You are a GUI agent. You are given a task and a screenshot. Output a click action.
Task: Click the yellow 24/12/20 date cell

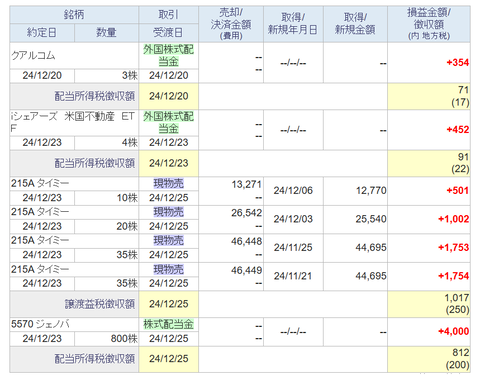point(168,96)
